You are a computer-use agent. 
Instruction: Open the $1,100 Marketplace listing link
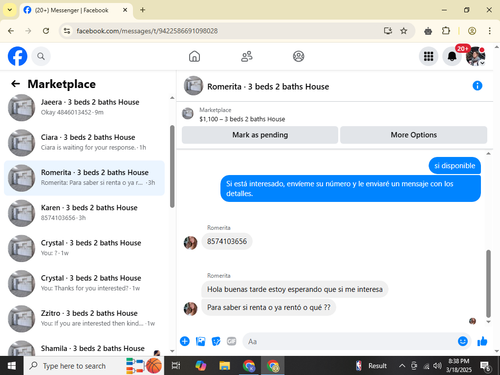click(x=242, y=119)
